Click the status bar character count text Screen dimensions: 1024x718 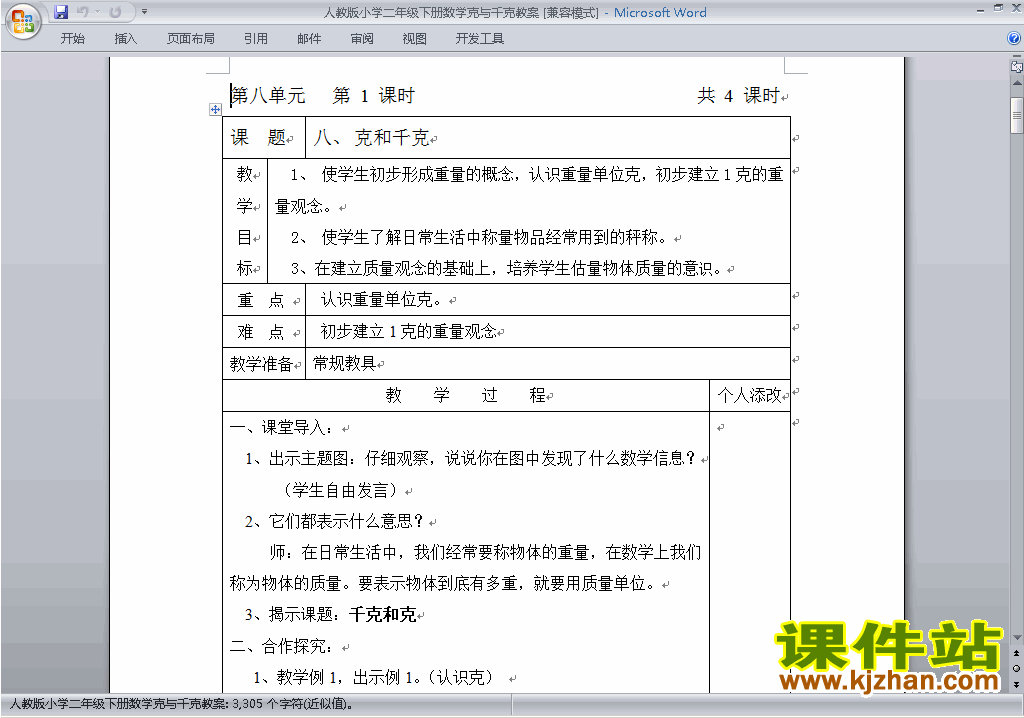point(182,704)
